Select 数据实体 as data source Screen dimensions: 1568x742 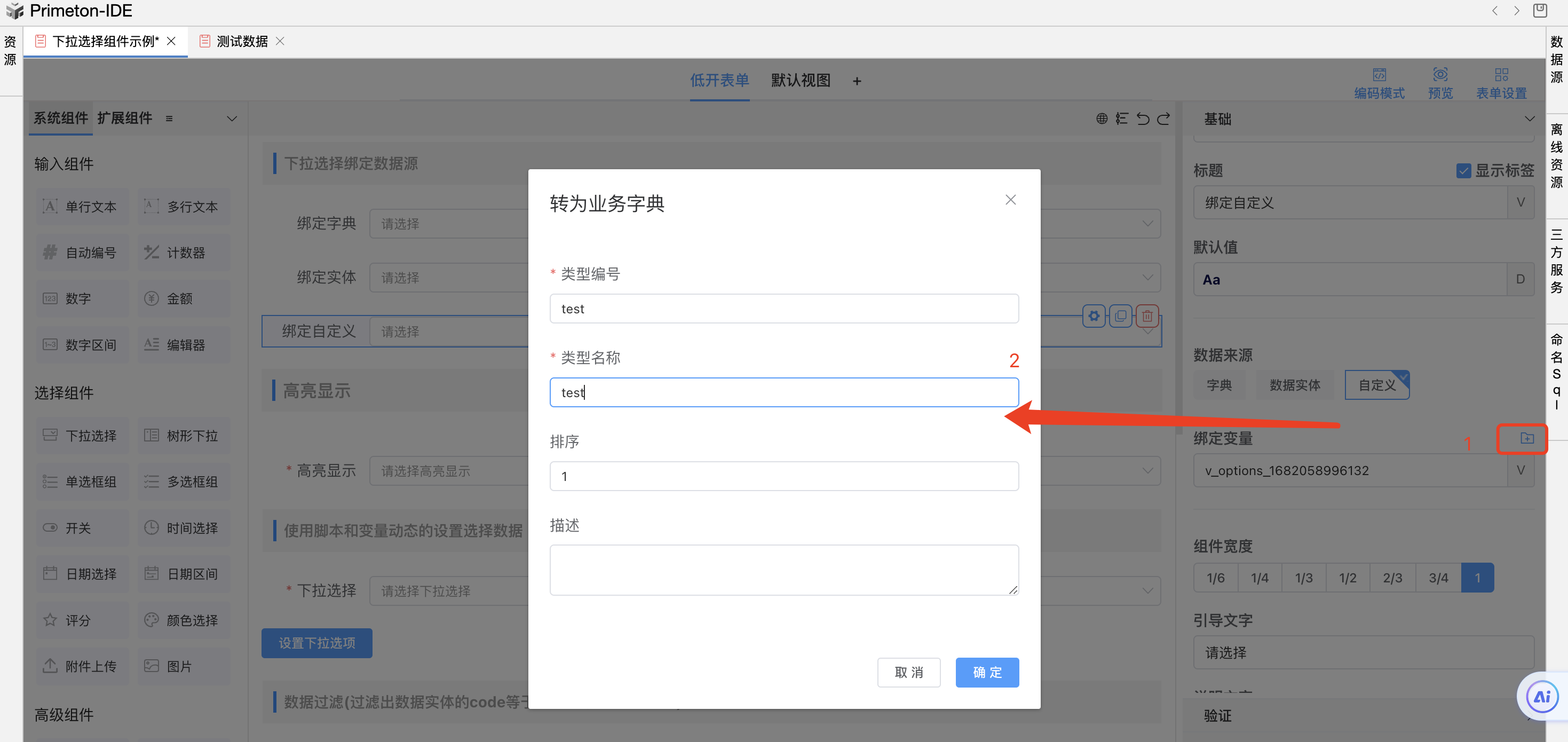pos(1294,385)
